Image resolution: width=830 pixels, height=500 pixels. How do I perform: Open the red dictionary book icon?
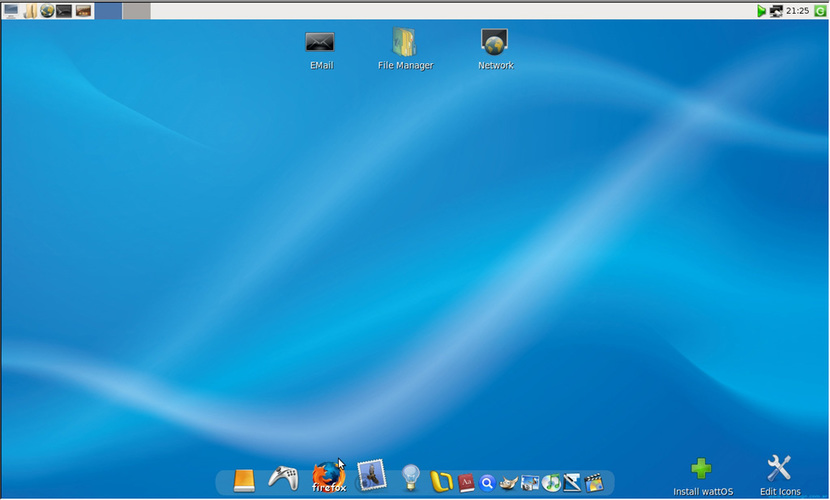click(466, 483)
